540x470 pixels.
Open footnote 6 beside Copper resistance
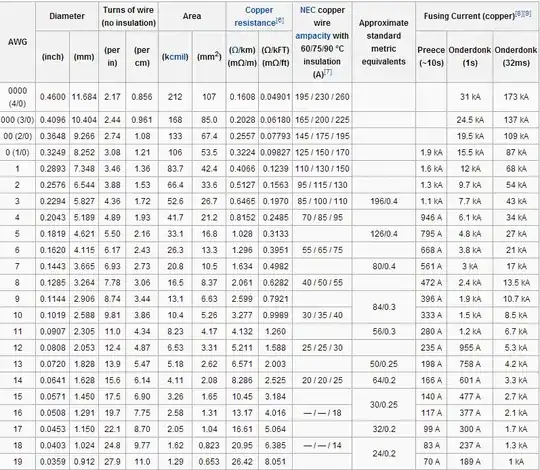pos(280,20)
